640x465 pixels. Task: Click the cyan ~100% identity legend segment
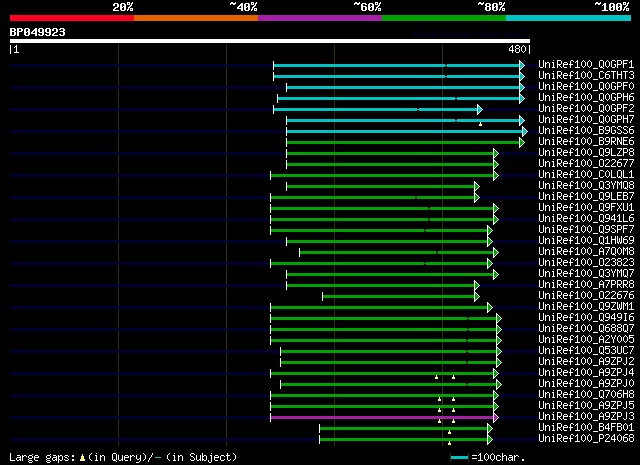click(568, 18)
